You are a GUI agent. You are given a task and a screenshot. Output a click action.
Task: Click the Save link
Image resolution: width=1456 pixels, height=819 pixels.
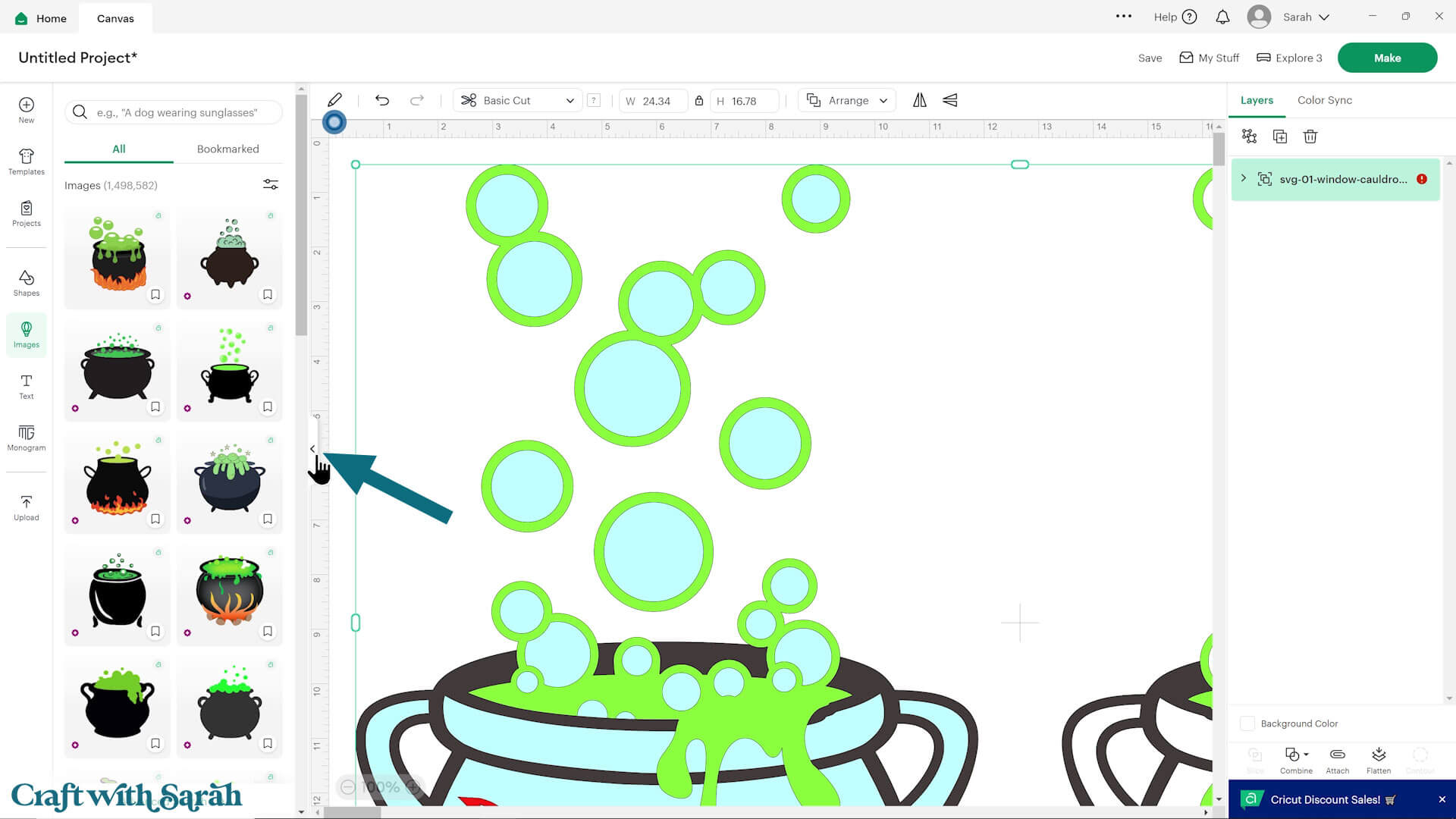click(x=1150, y=58)
